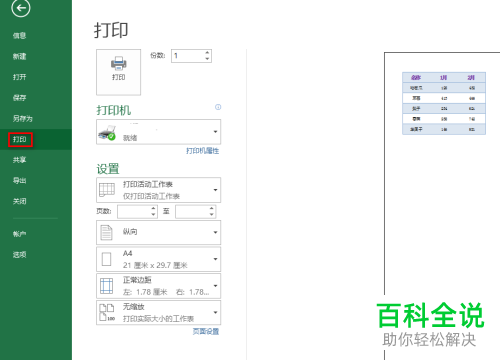500x360 pixels.
Task: Click the portrait page icon
Action: pos(106,232)
